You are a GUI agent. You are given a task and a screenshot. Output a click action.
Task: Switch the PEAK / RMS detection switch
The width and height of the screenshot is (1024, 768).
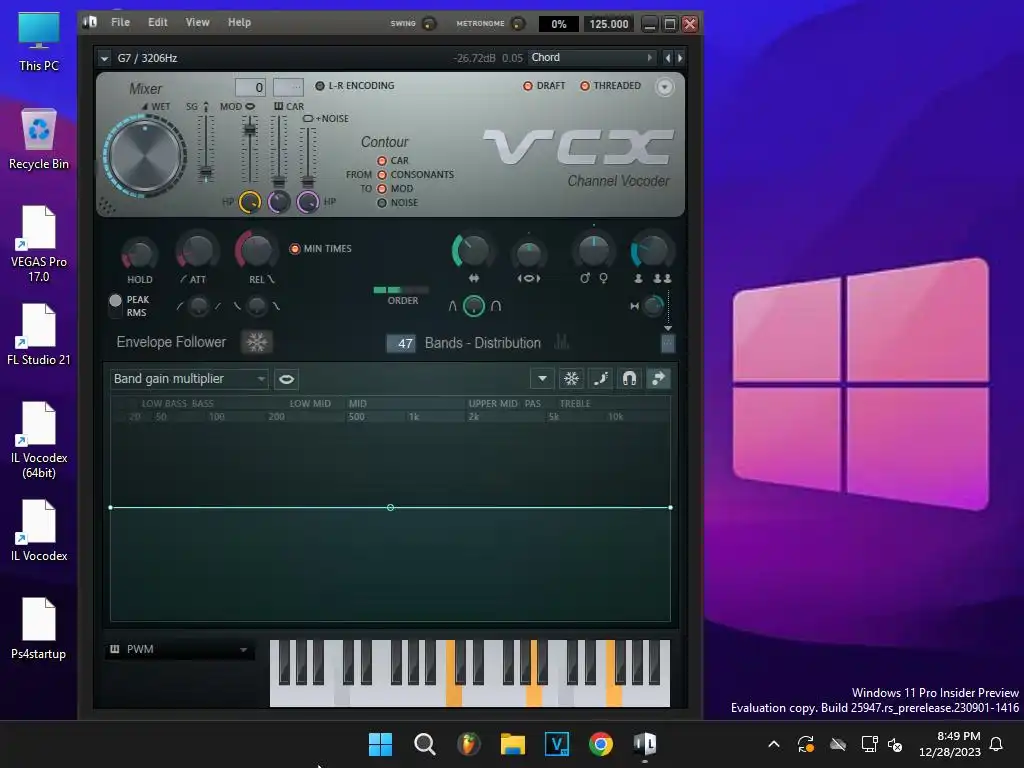pyautogui.click(x=116, y=306)
